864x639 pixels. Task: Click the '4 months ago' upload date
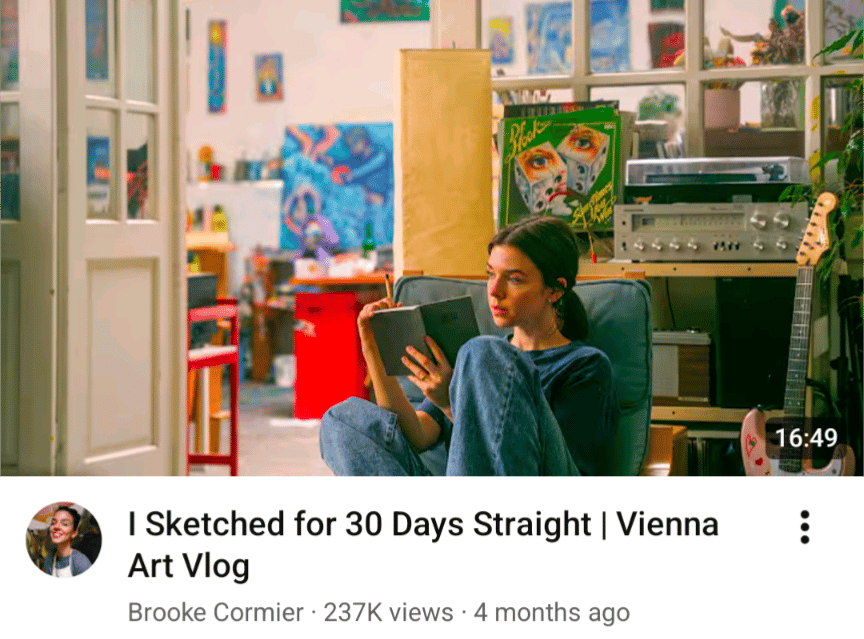[x=552, y=613]
